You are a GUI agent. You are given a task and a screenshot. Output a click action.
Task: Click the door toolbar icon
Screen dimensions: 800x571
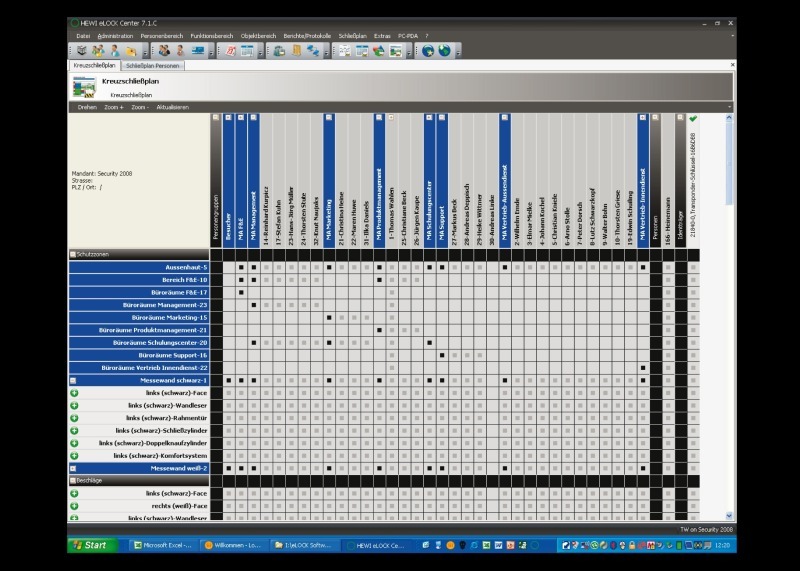point(296,51)
